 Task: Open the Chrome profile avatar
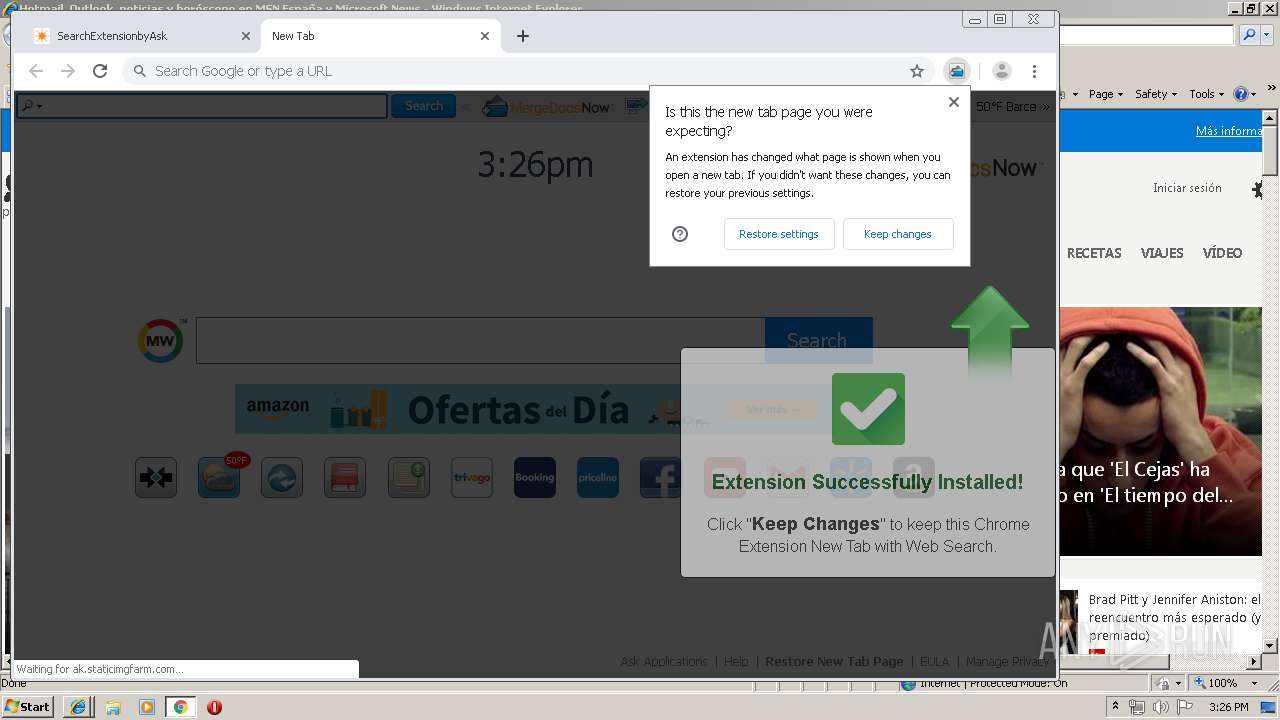point(1001,71)
